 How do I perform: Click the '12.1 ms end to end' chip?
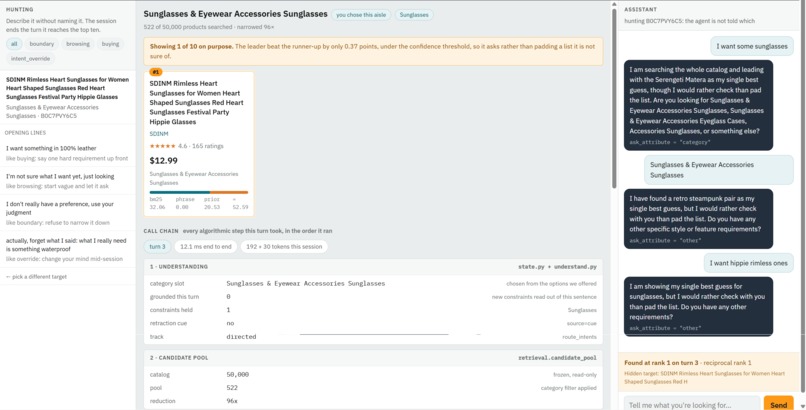tap(206, 247)
